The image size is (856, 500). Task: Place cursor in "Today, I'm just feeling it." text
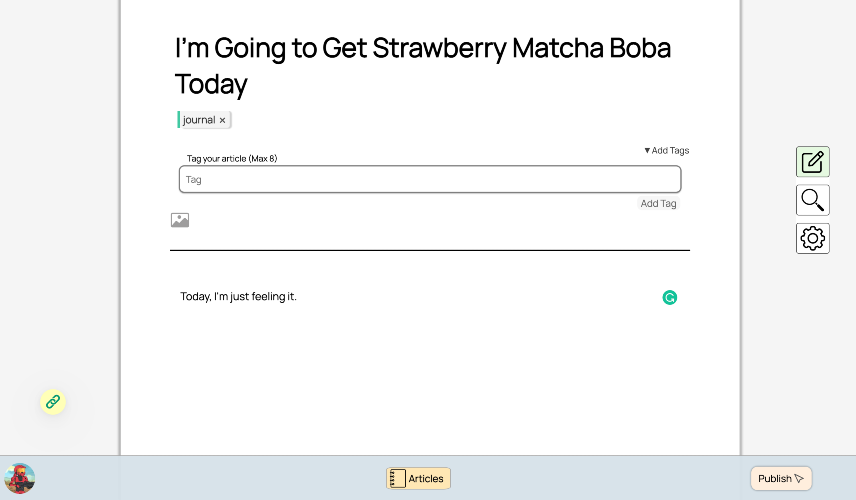tap(239, 297)
